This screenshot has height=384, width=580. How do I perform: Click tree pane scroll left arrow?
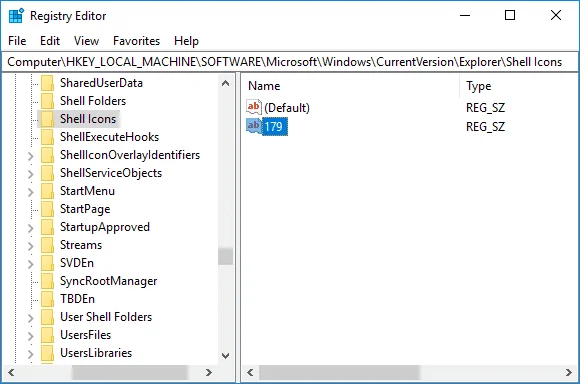click(x=11, y=372)
